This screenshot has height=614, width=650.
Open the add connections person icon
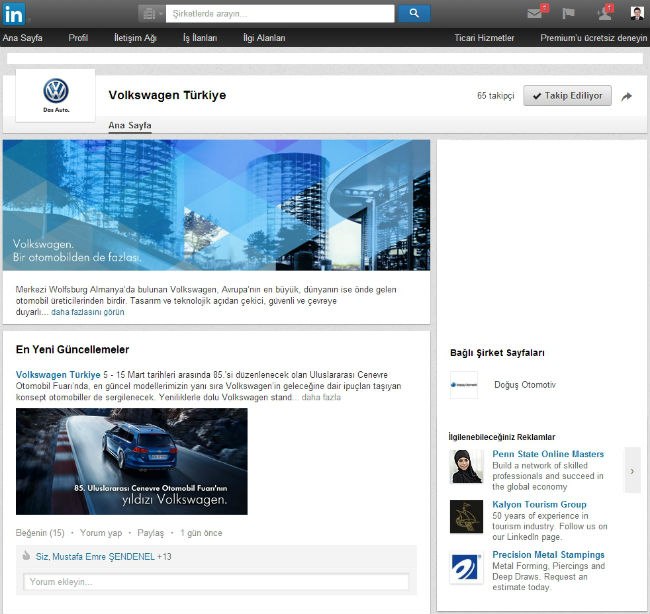tap(604, 13)
